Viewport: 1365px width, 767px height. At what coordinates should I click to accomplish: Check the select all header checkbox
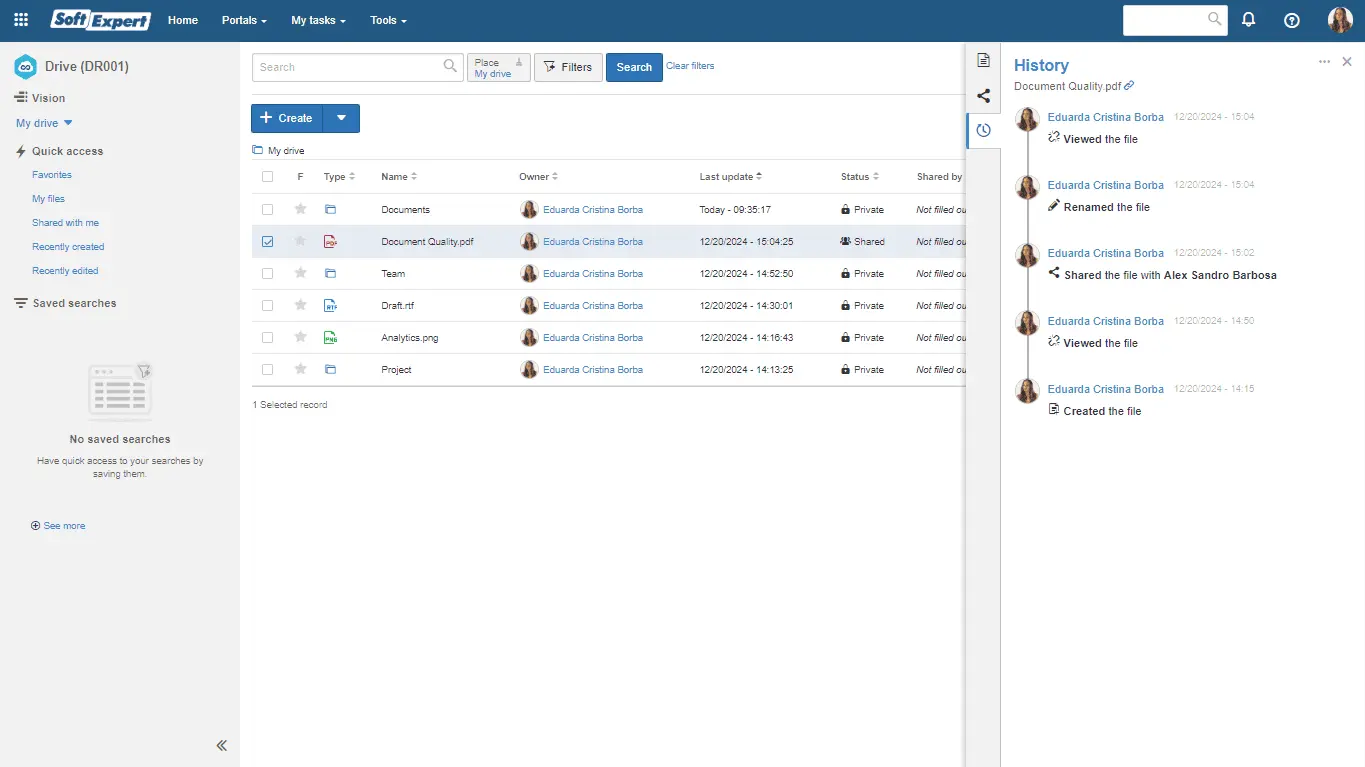click(x=267, y=177)
